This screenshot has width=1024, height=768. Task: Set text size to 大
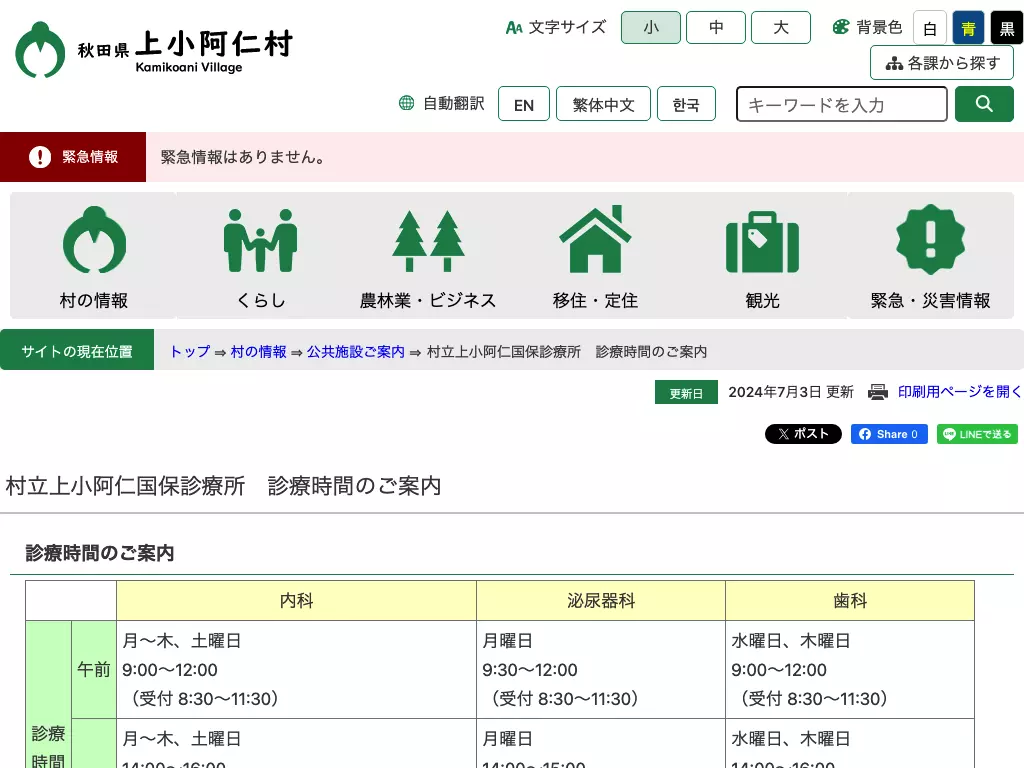(x=780, y=27)
